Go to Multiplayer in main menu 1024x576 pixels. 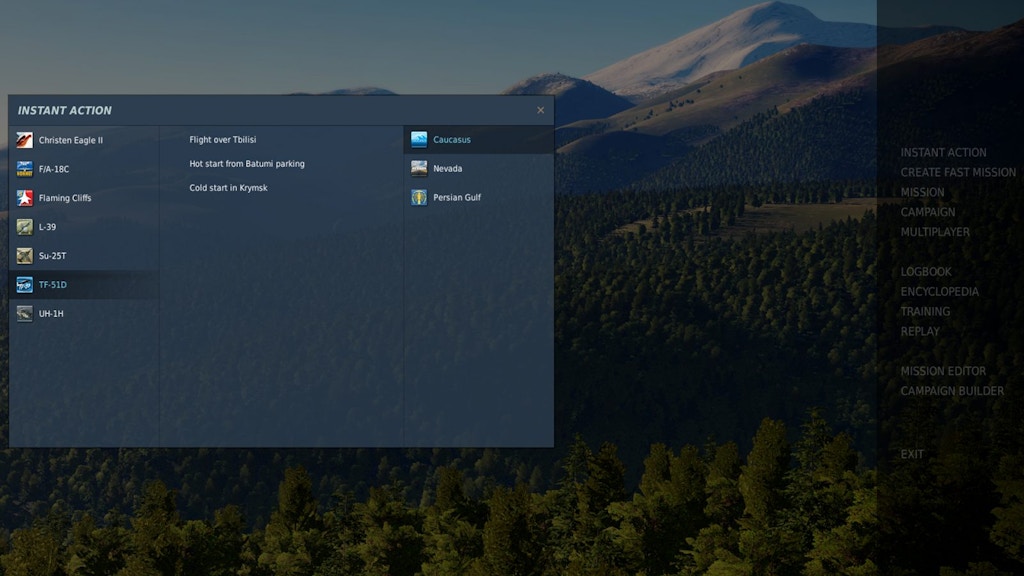[934, 232]
